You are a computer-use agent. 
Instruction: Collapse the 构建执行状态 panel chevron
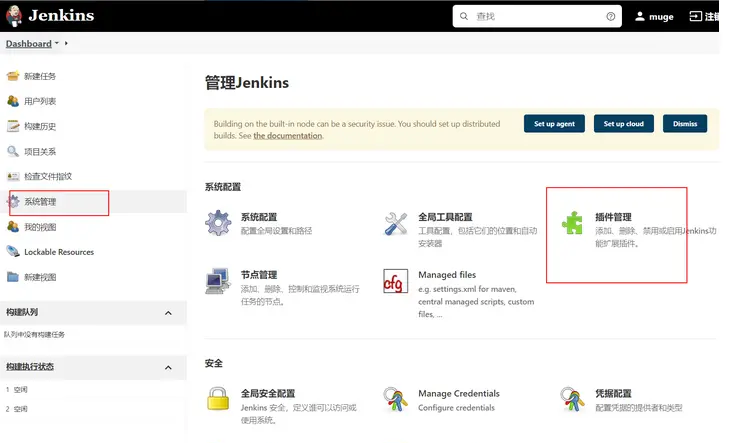click(168, 367)
